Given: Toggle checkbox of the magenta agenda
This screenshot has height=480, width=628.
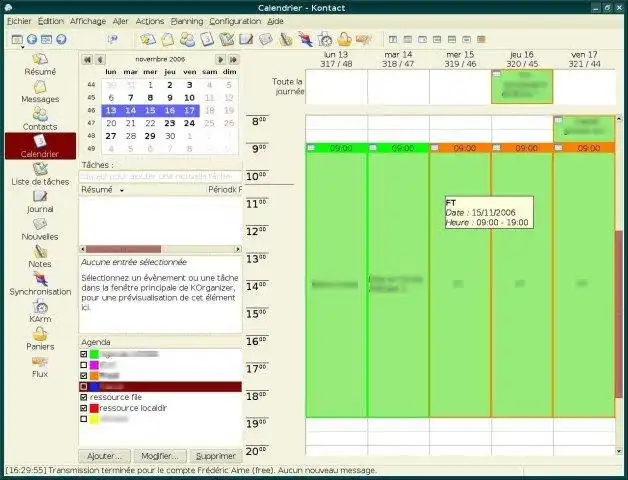Looking at the screenshot, I should tap(83, 365).
